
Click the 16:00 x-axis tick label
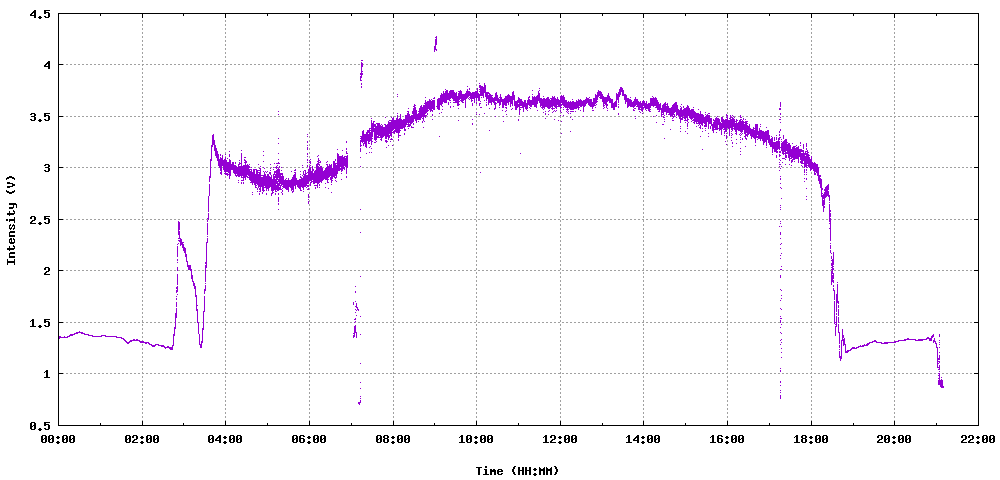click(x=727, y=439)
